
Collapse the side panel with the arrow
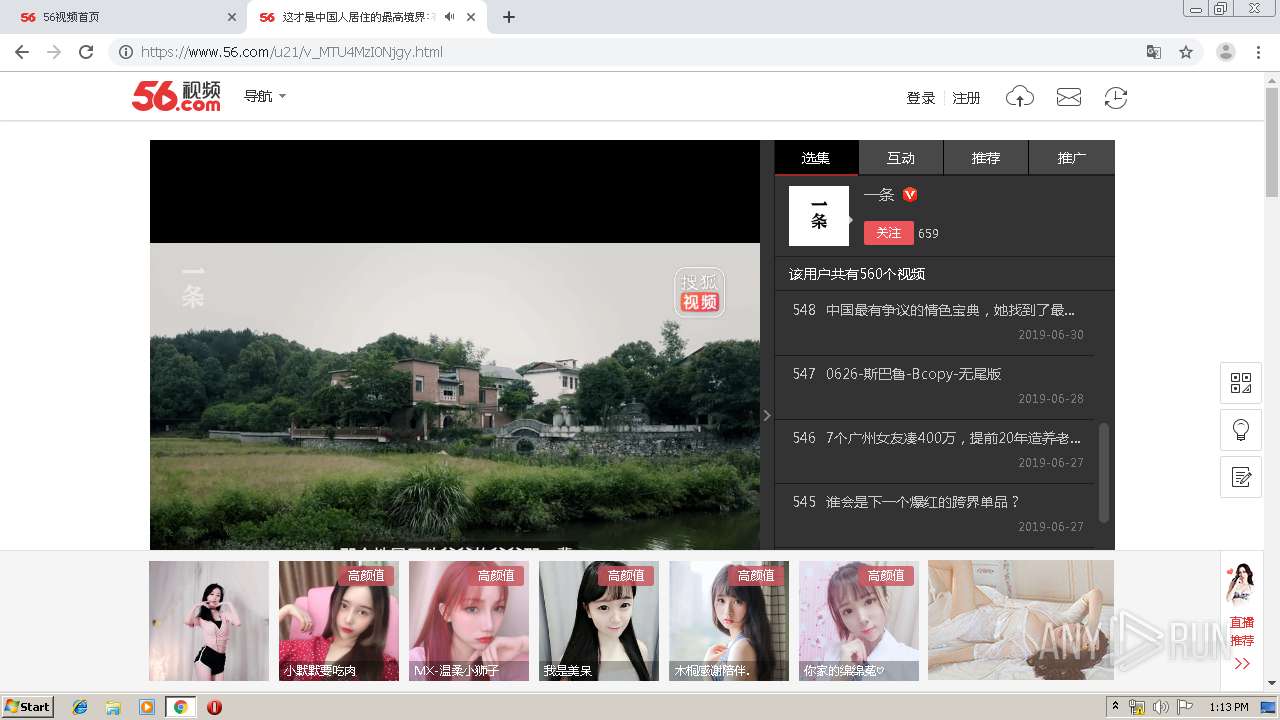(767, 415)
